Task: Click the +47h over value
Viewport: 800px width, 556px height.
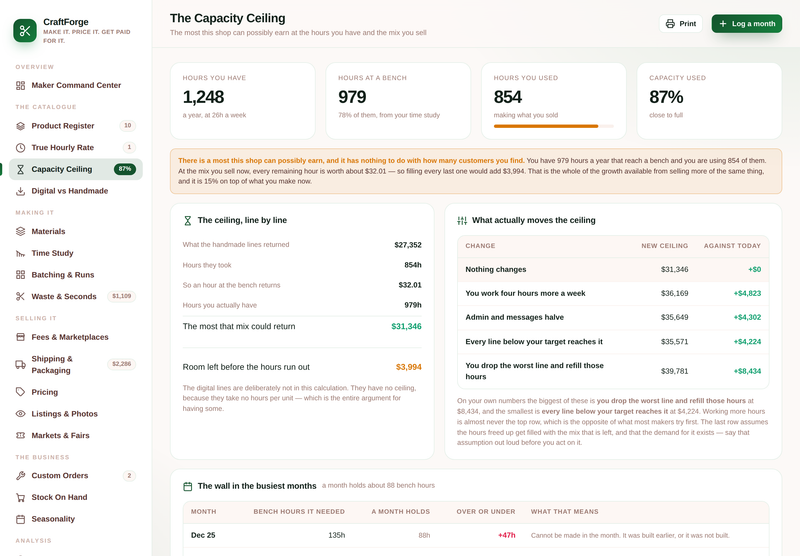Action: click(507, 536)
